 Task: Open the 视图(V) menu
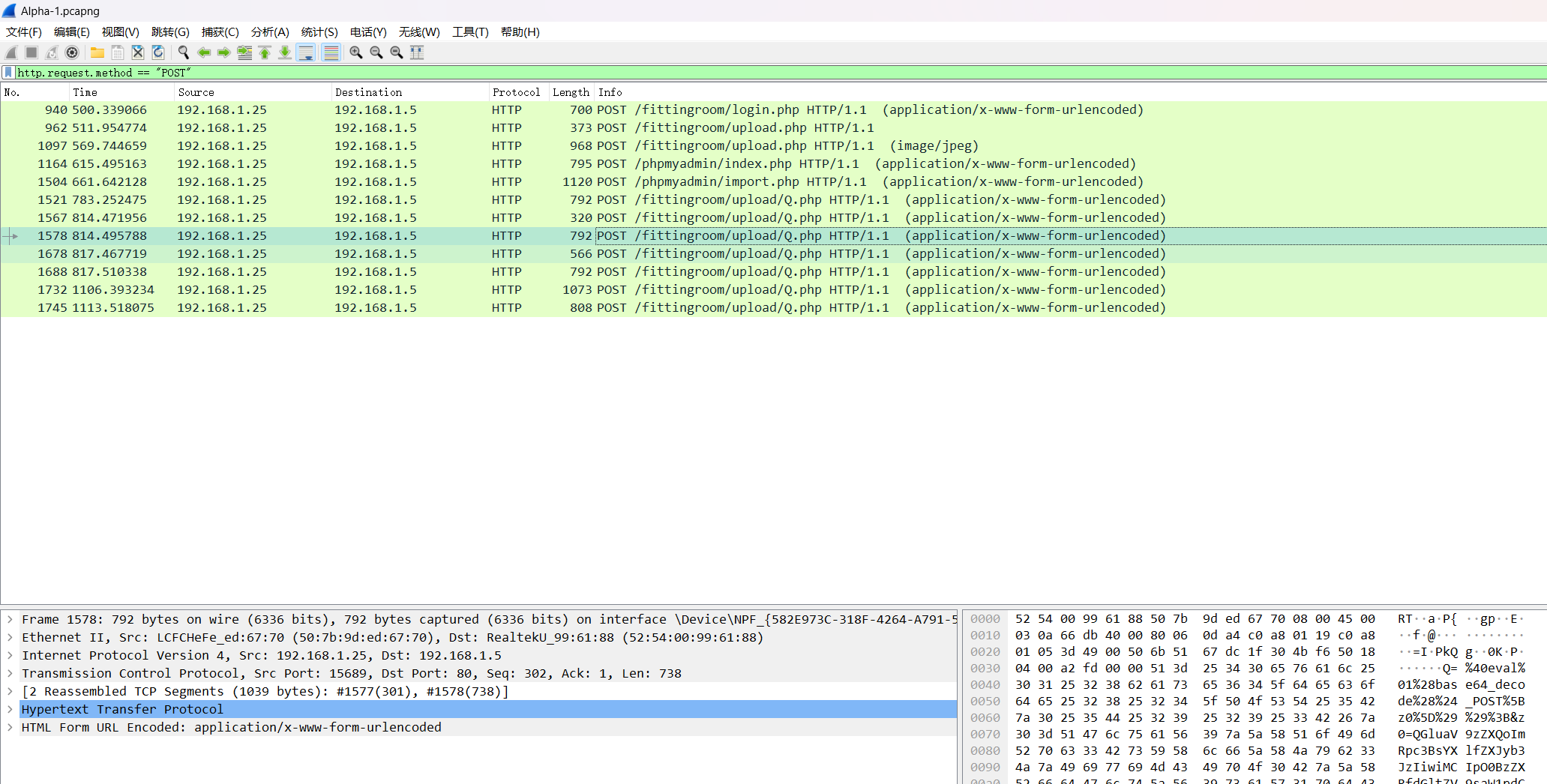(x=121, y=32)
